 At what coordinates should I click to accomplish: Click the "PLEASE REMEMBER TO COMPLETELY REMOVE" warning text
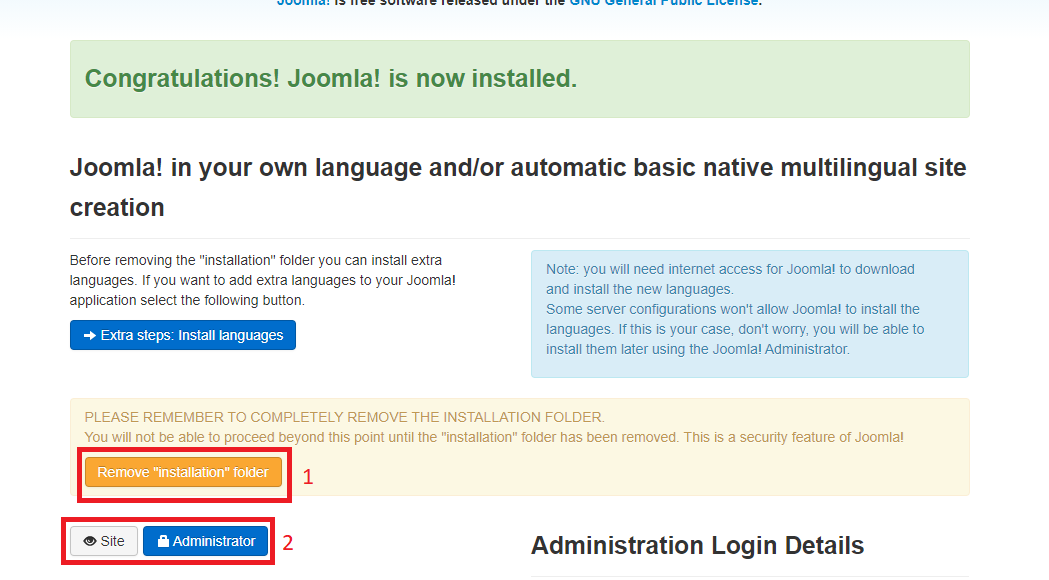[x=345, y=417]
